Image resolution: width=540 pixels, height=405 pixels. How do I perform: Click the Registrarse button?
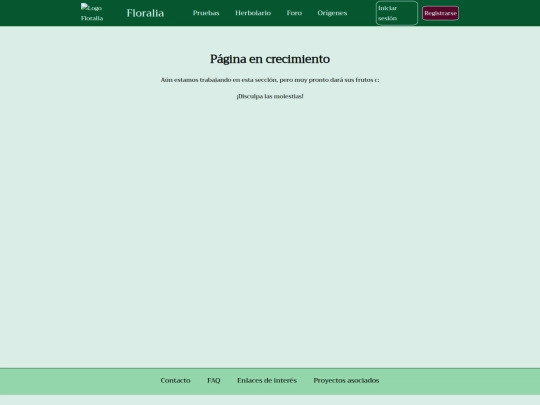440,13
